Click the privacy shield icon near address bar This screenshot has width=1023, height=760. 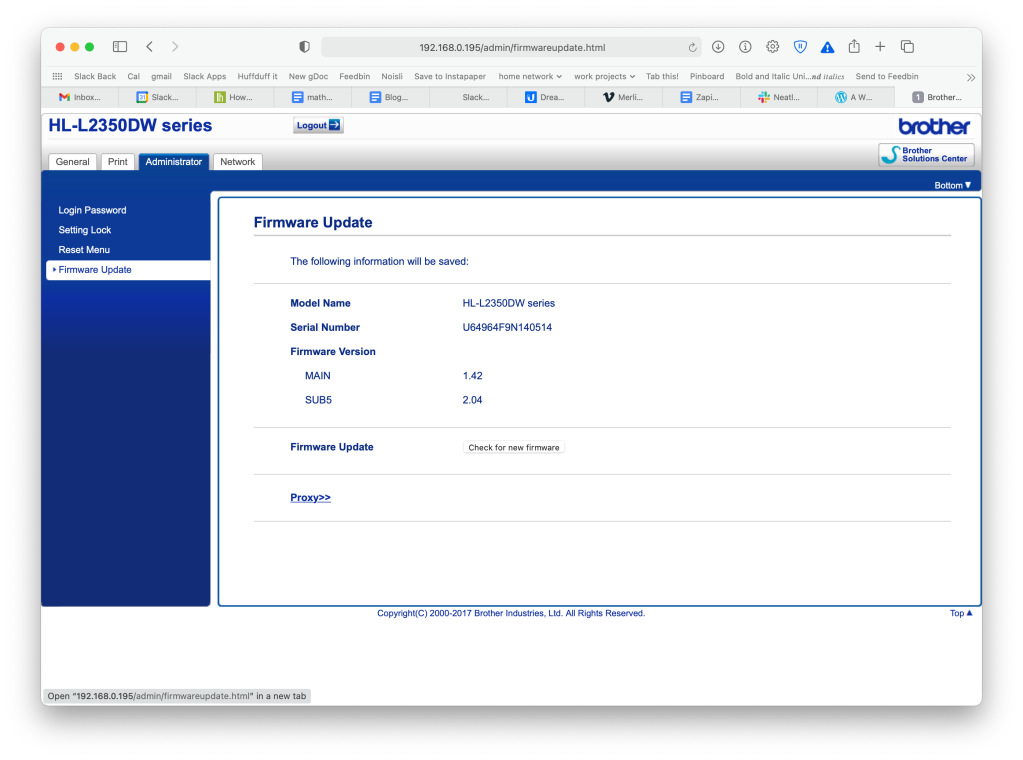click(304, 47)
